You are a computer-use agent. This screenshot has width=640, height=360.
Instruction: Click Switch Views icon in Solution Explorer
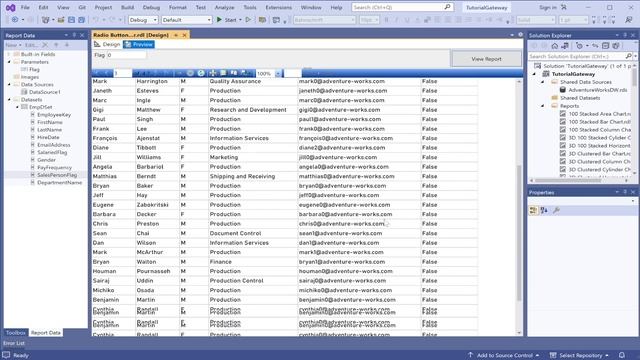[565, 46]
